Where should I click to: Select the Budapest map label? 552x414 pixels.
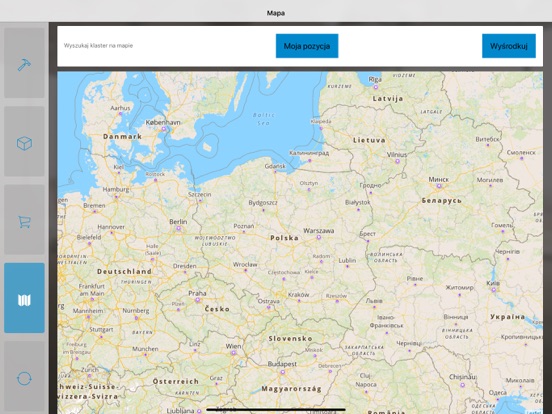pyautogui.click(x=282, y=364)
